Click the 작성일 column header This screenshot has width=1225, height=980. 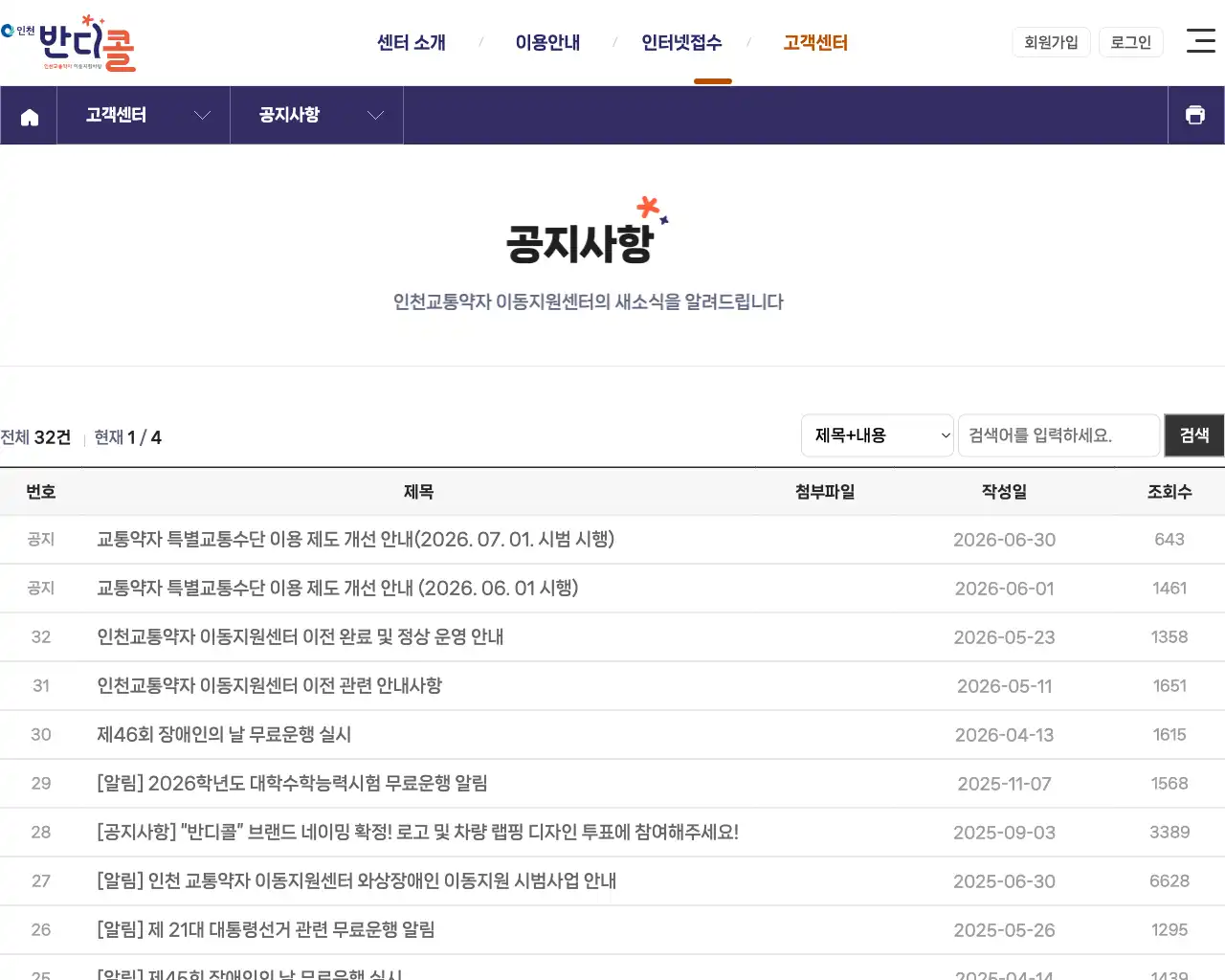click(1004, 492)
